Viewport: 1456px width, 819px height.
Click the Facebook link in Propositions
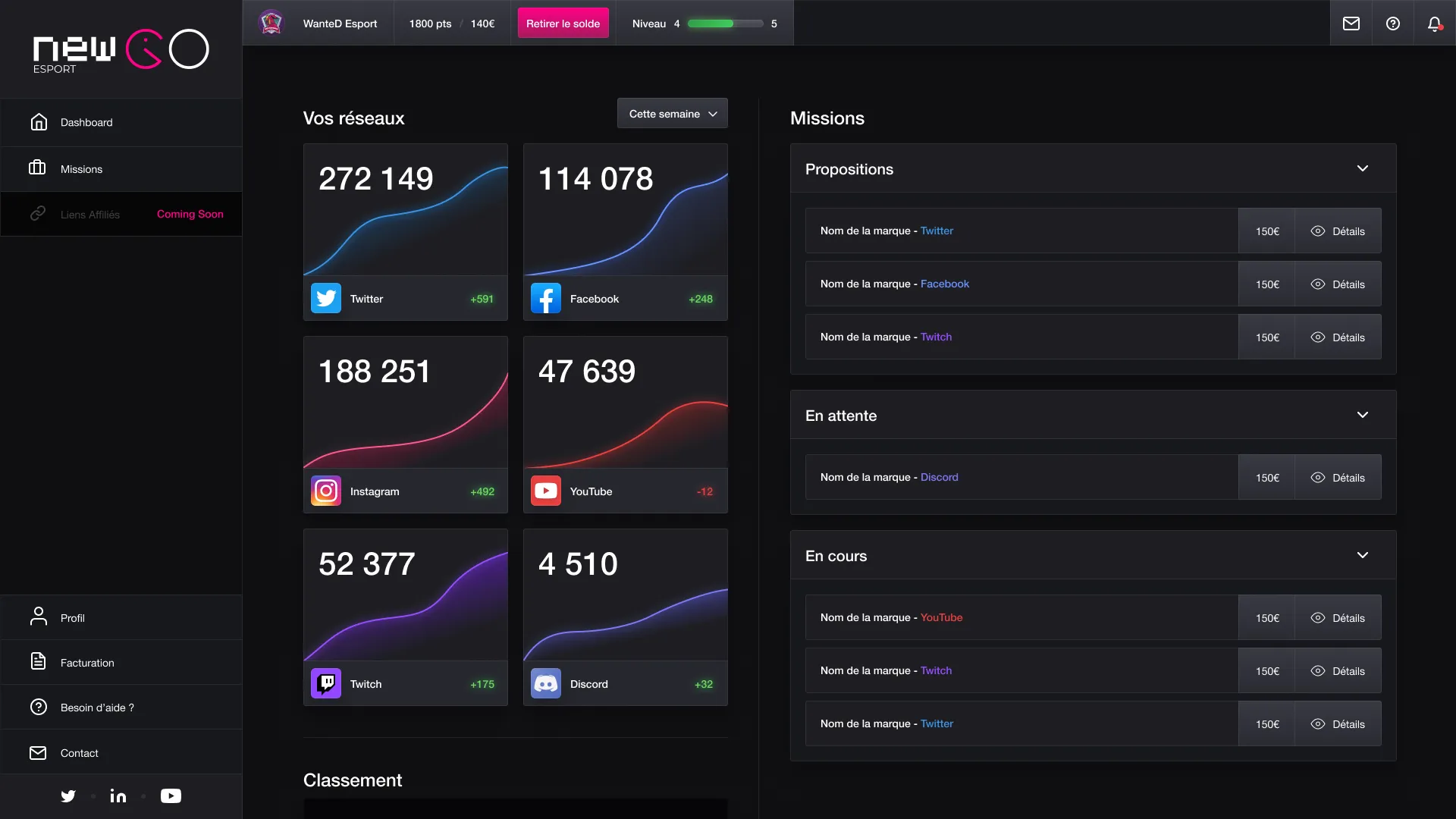945,284
